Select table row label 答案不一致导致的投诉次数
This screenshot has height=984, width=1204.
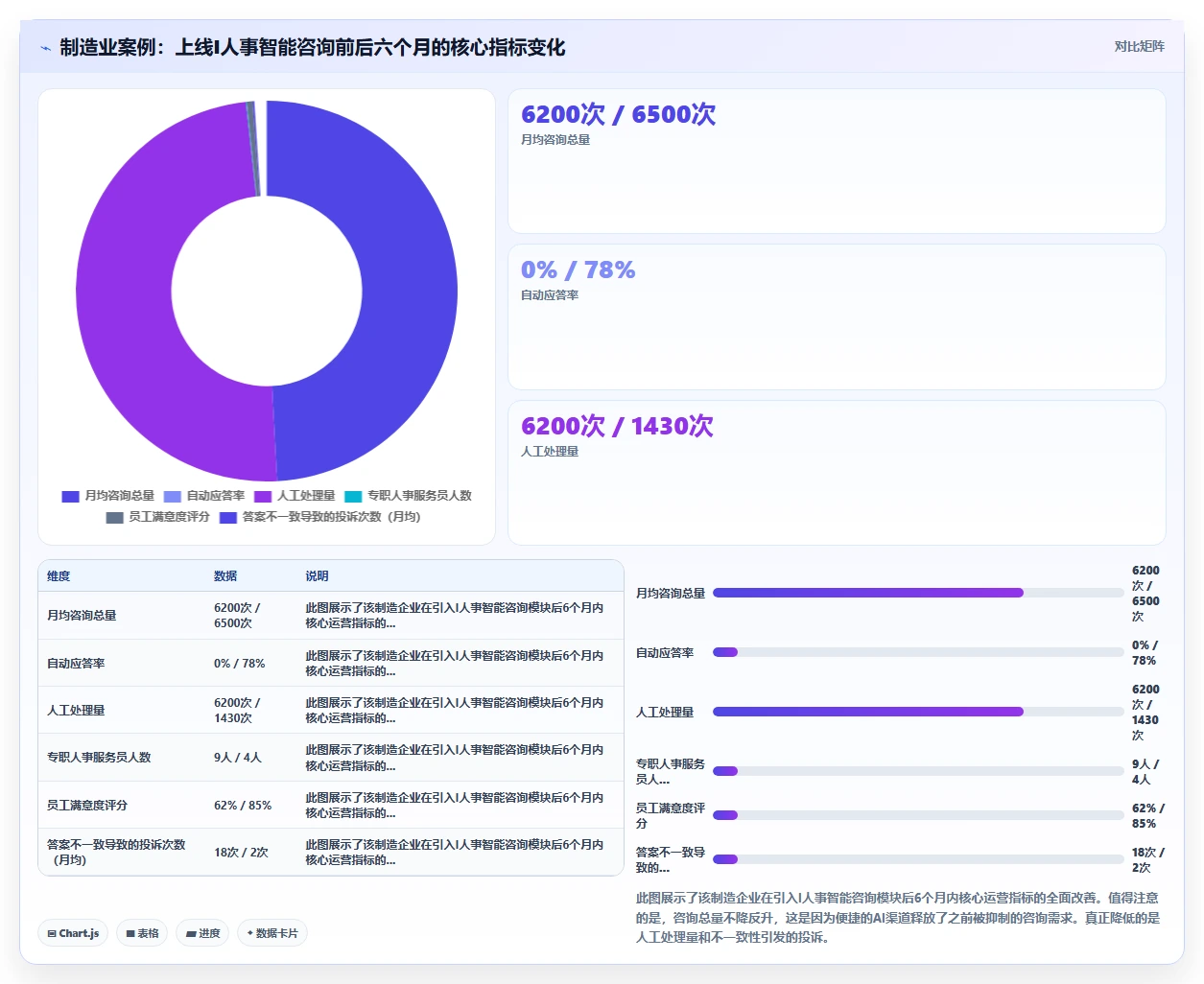116,853
